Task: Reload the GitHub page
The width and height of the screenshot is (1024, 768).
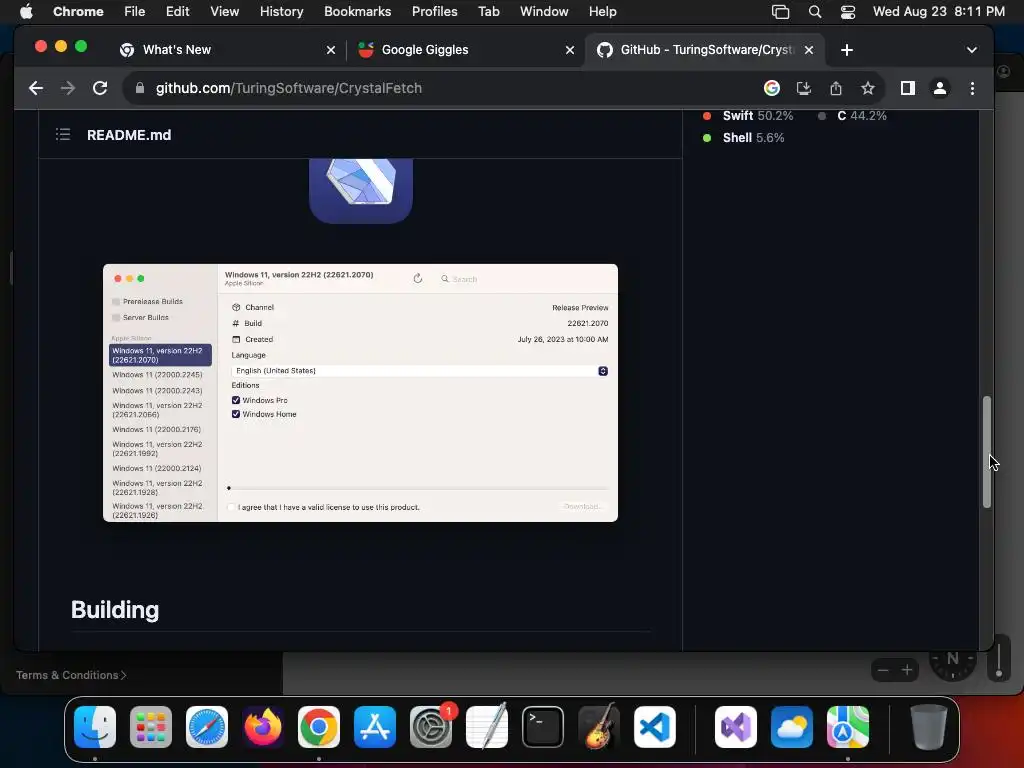Action: tap(100, 88)
